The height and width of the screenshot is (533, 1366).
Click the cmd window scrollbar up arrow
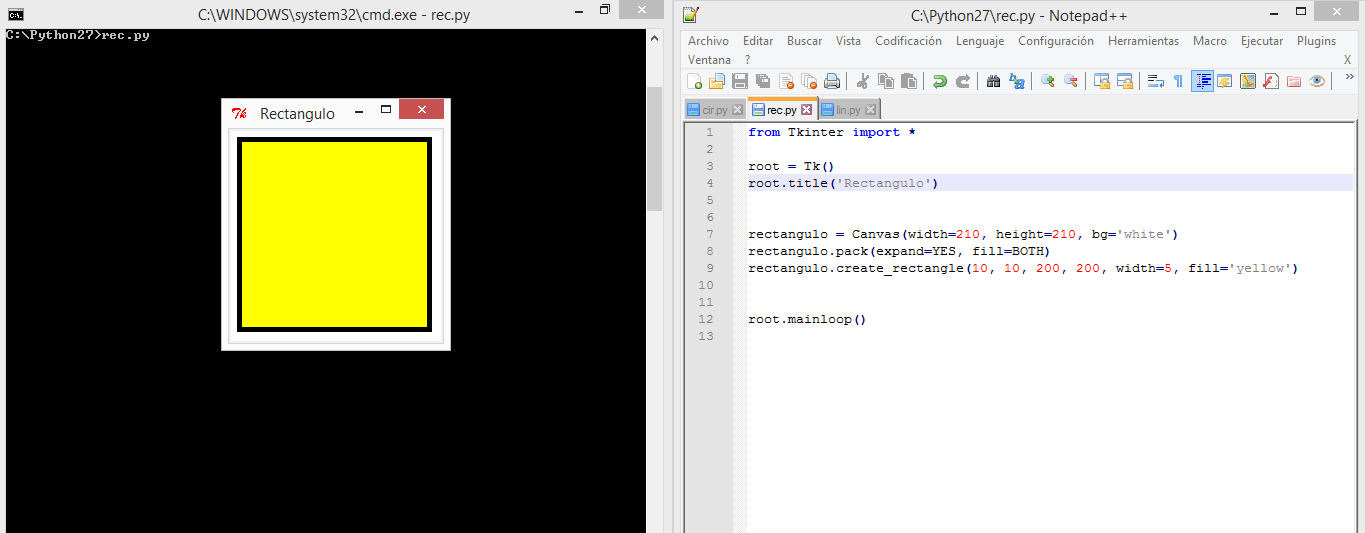point(655,39)
